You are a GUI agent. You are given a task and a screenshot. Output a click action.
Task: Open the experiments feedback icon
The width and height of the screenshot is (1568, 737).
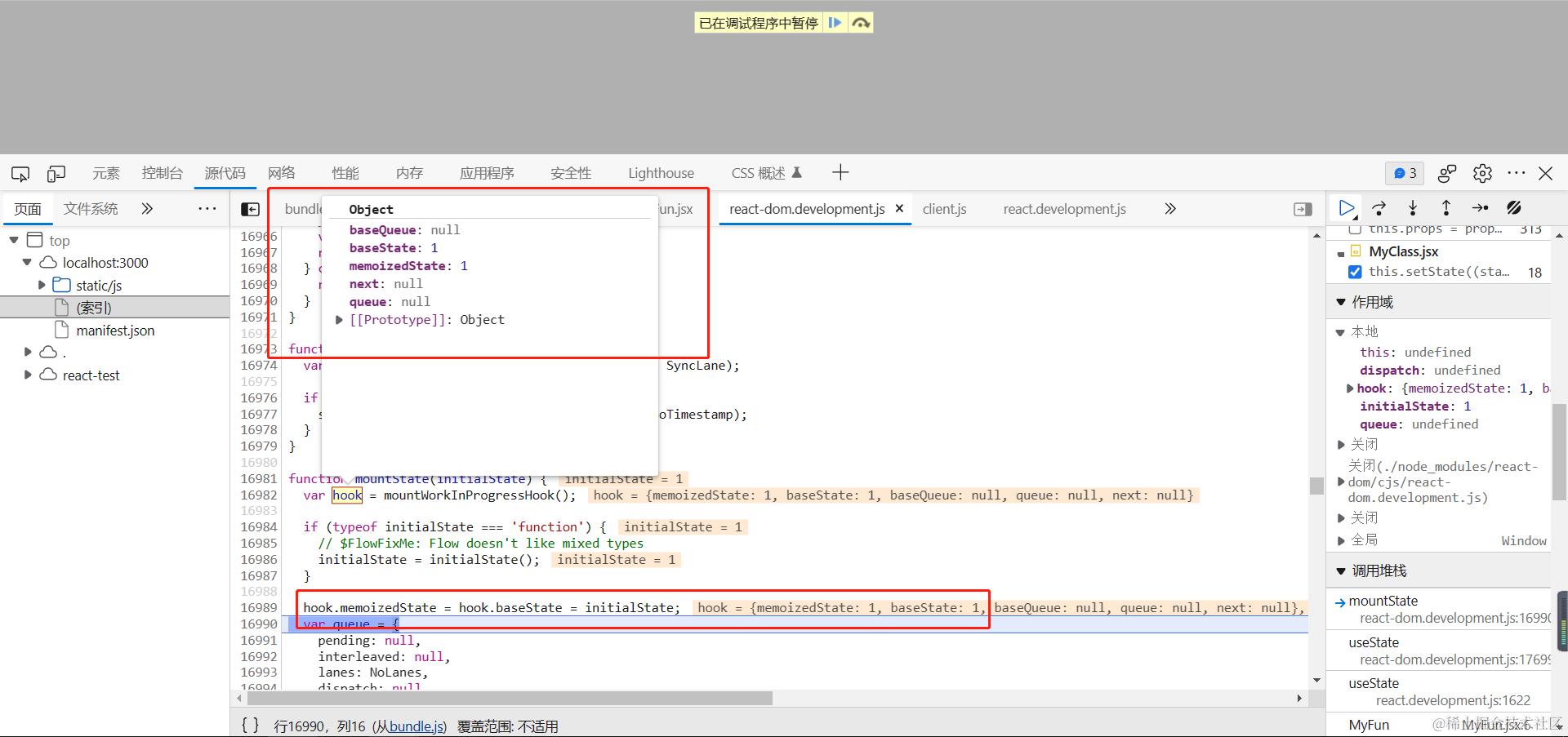coord(1447,173)
